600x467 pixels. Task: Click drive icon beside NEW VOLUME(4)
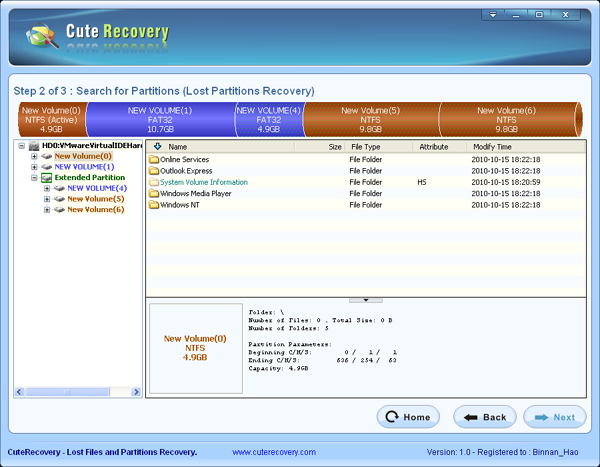[x=59, y=188]
